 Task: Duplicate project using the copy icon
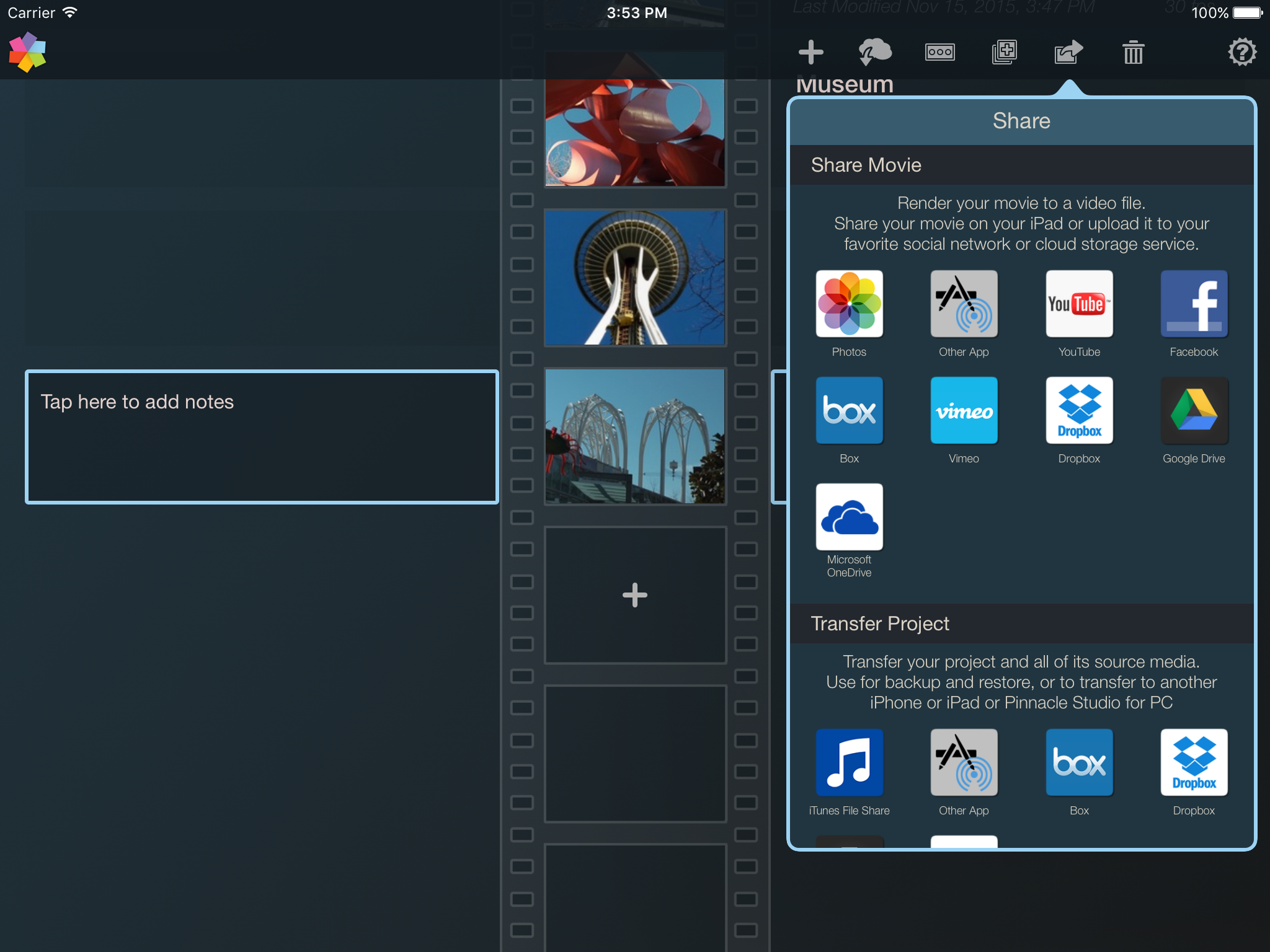click(1004, 52)
